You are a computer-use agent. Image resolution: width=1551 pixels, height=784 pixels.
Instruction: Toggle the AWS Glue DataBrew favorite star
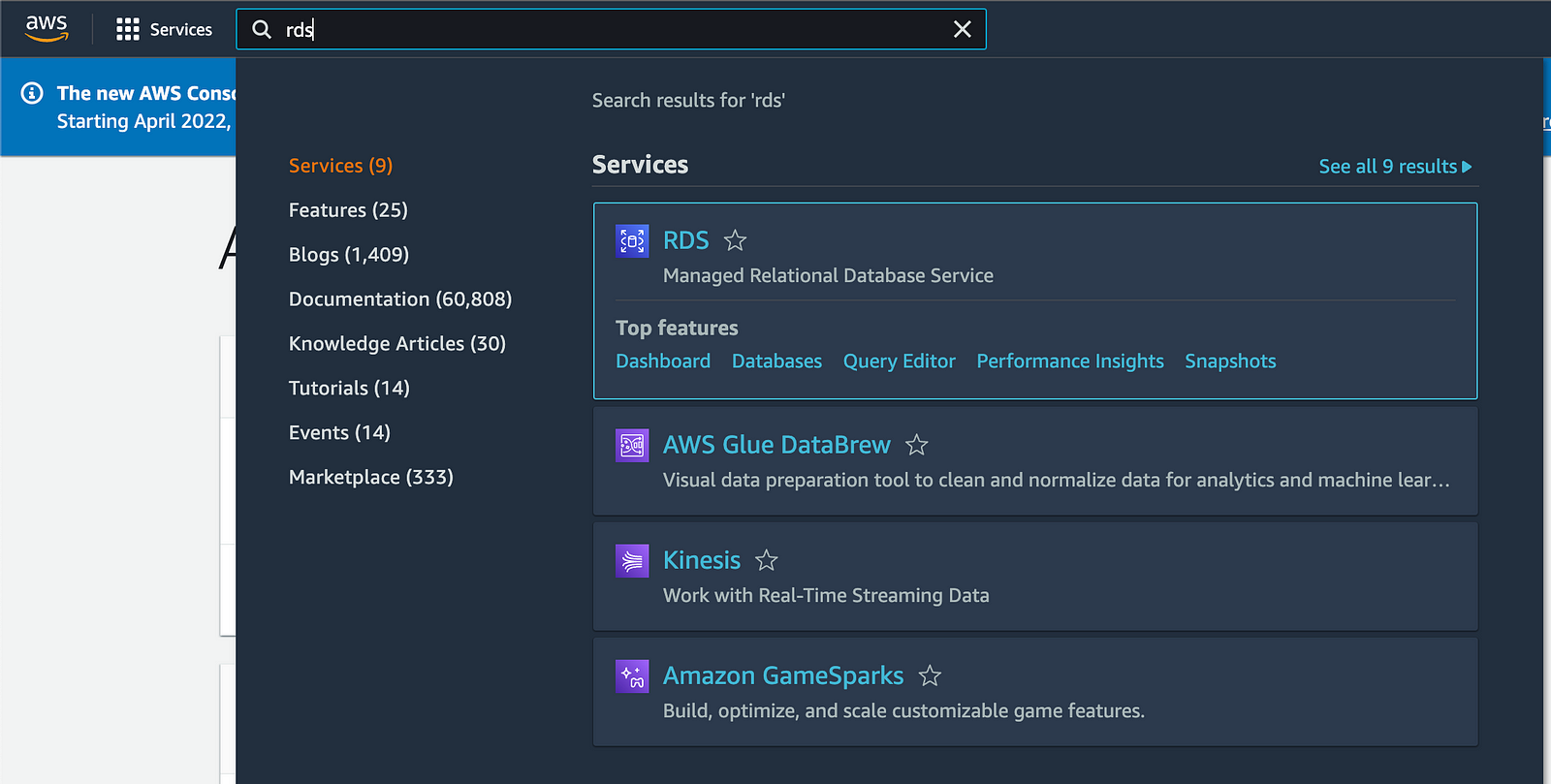point(916,445)
